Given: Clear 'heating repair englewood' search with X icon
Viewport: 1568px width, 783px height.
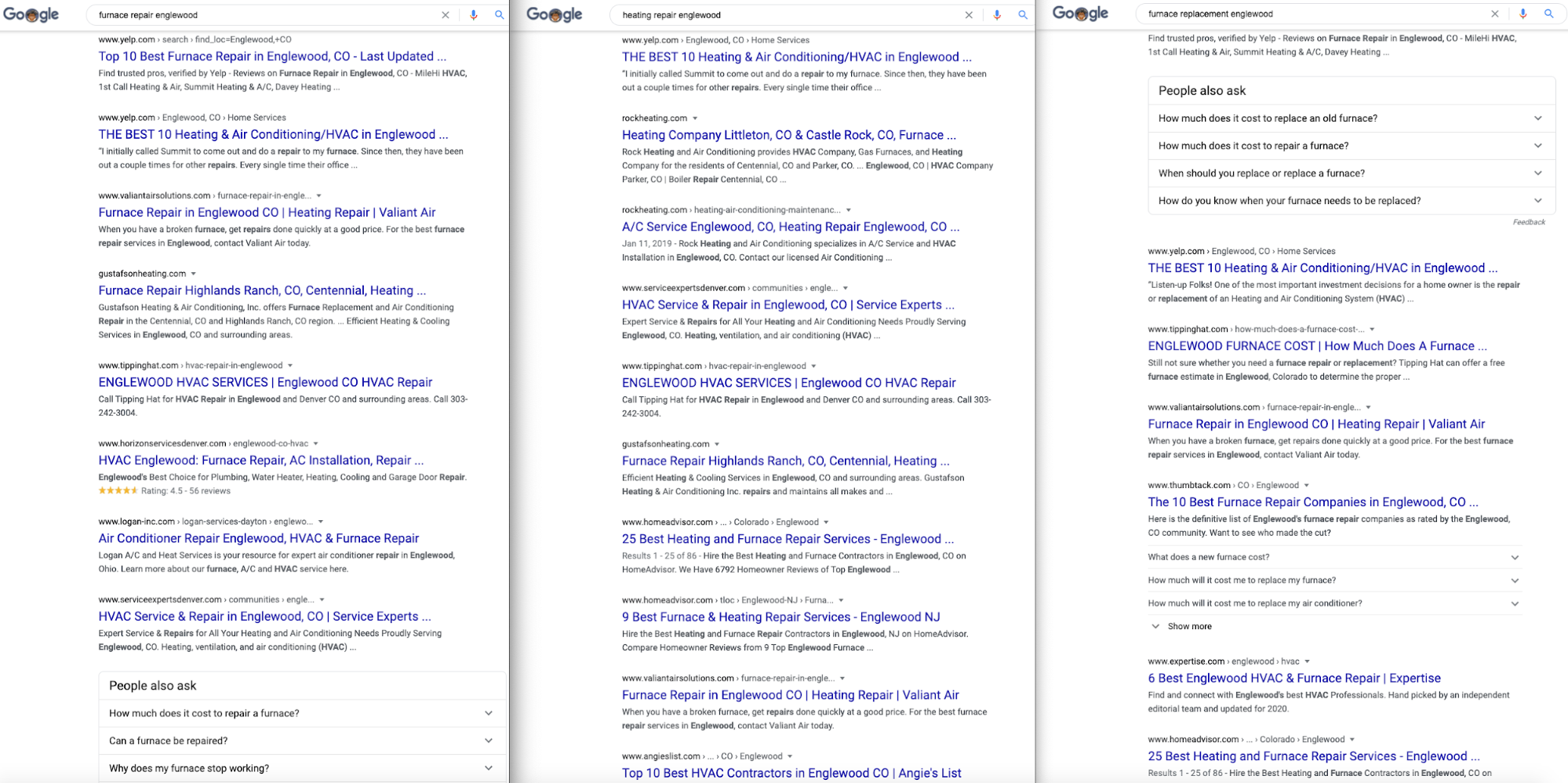Looking at the screenshot, I should tap(969, 15).
